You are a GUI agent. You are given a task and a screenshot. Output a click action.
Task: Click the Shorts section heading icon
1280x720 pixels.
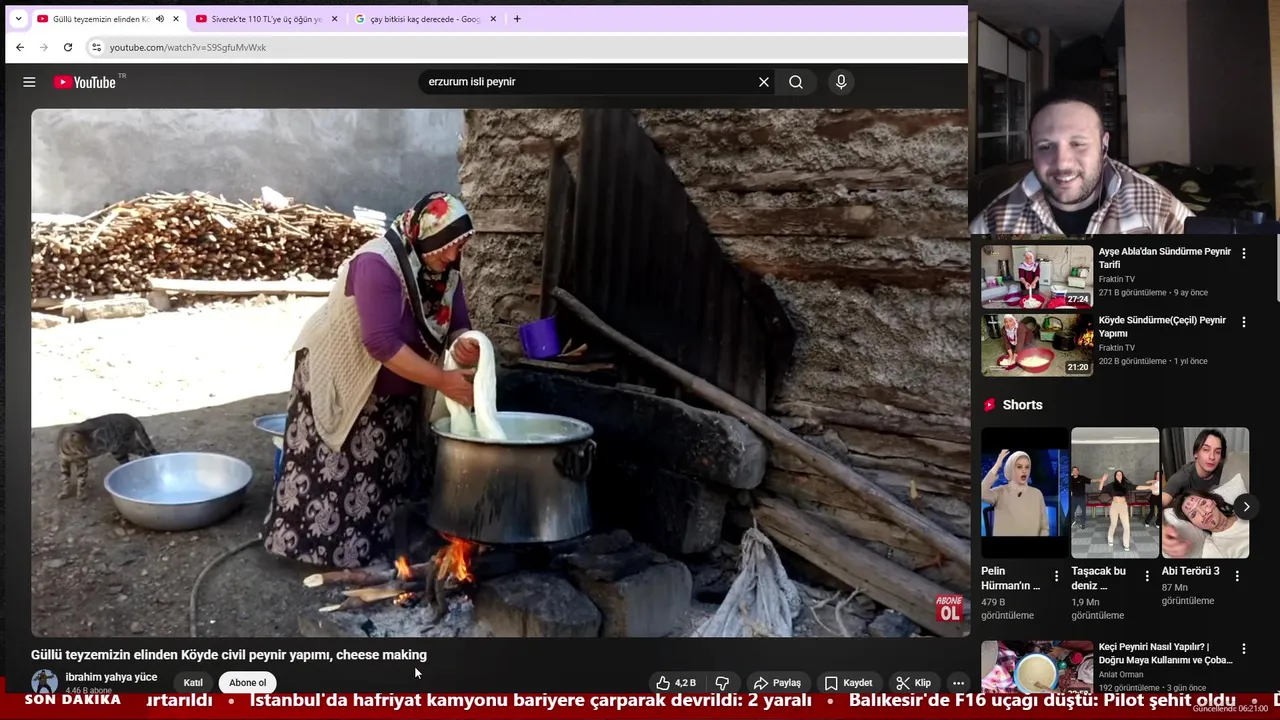click(x=990, y=405)
